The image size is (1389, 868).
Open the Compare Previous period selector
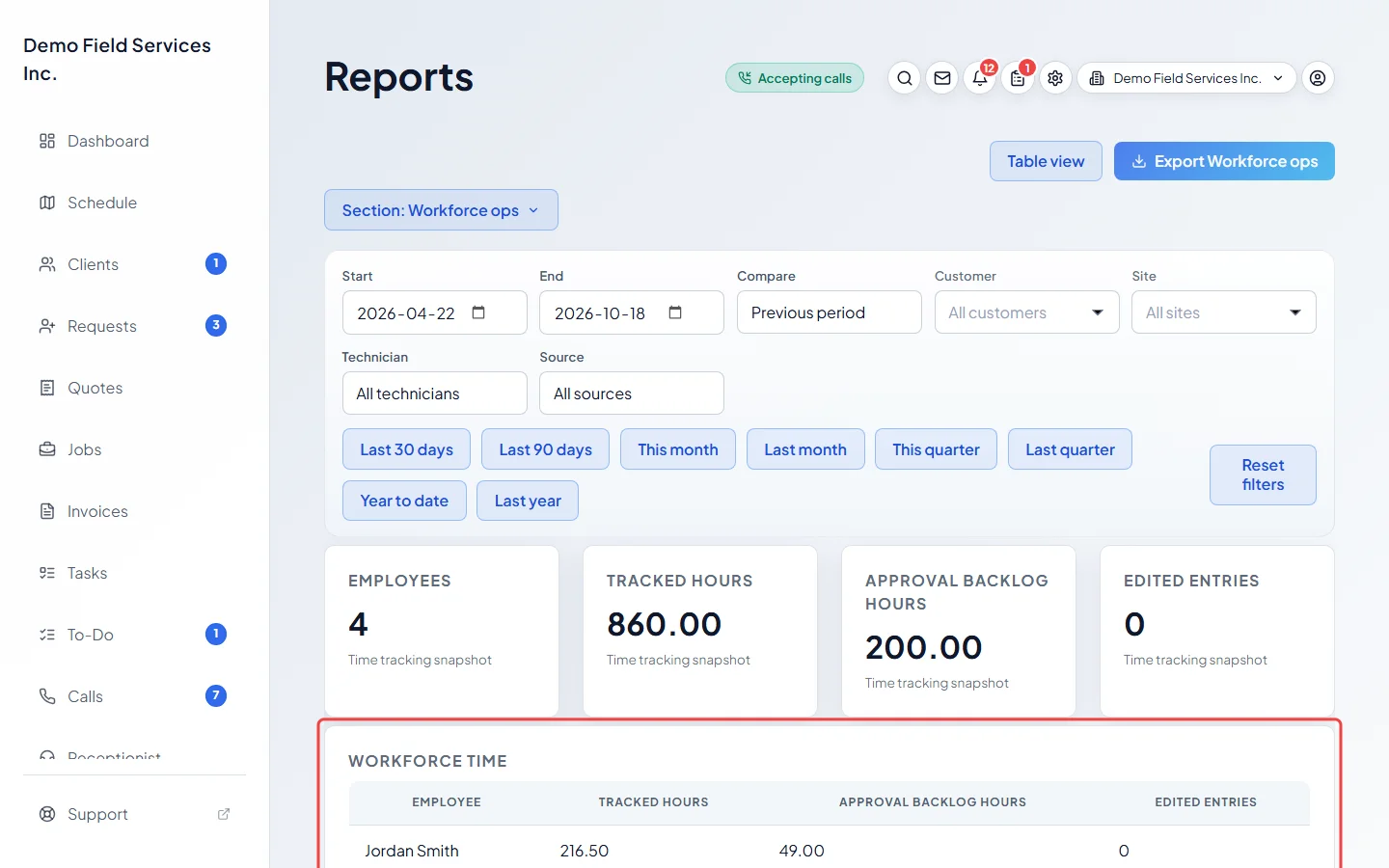coord(829,312)
